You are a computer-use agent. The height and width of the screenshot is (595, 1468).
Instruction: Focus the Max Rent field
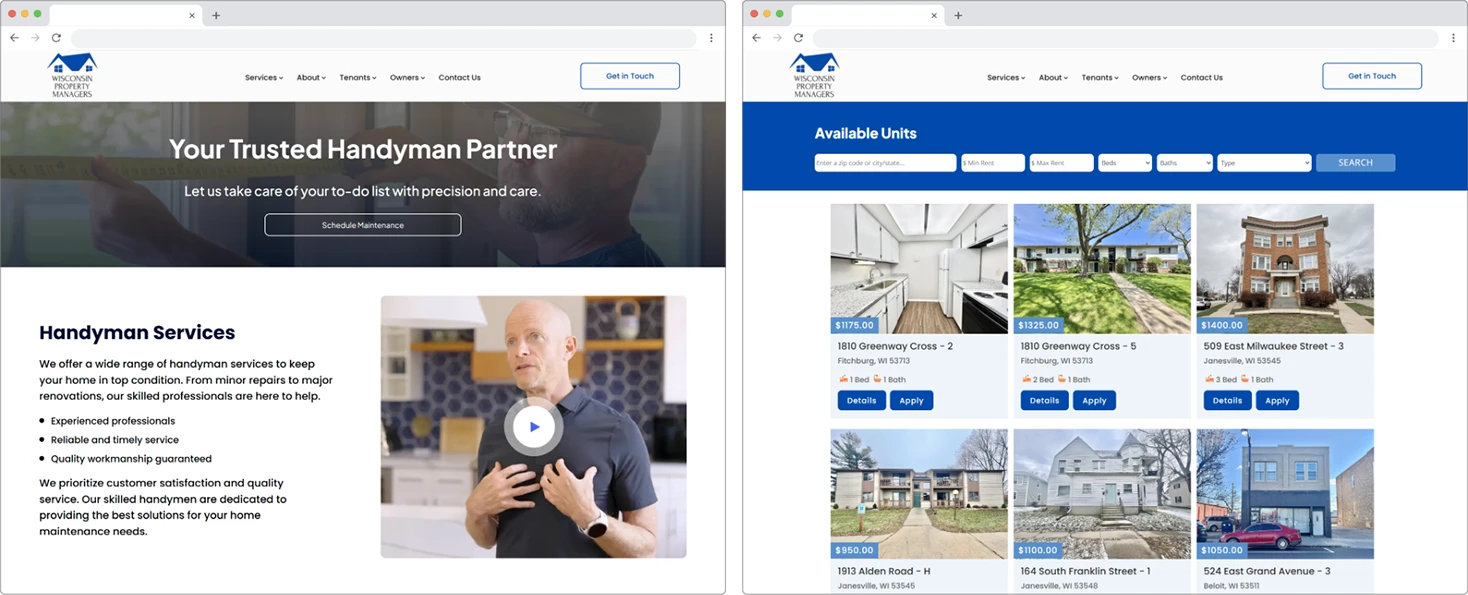click(x=1061, y=163)
